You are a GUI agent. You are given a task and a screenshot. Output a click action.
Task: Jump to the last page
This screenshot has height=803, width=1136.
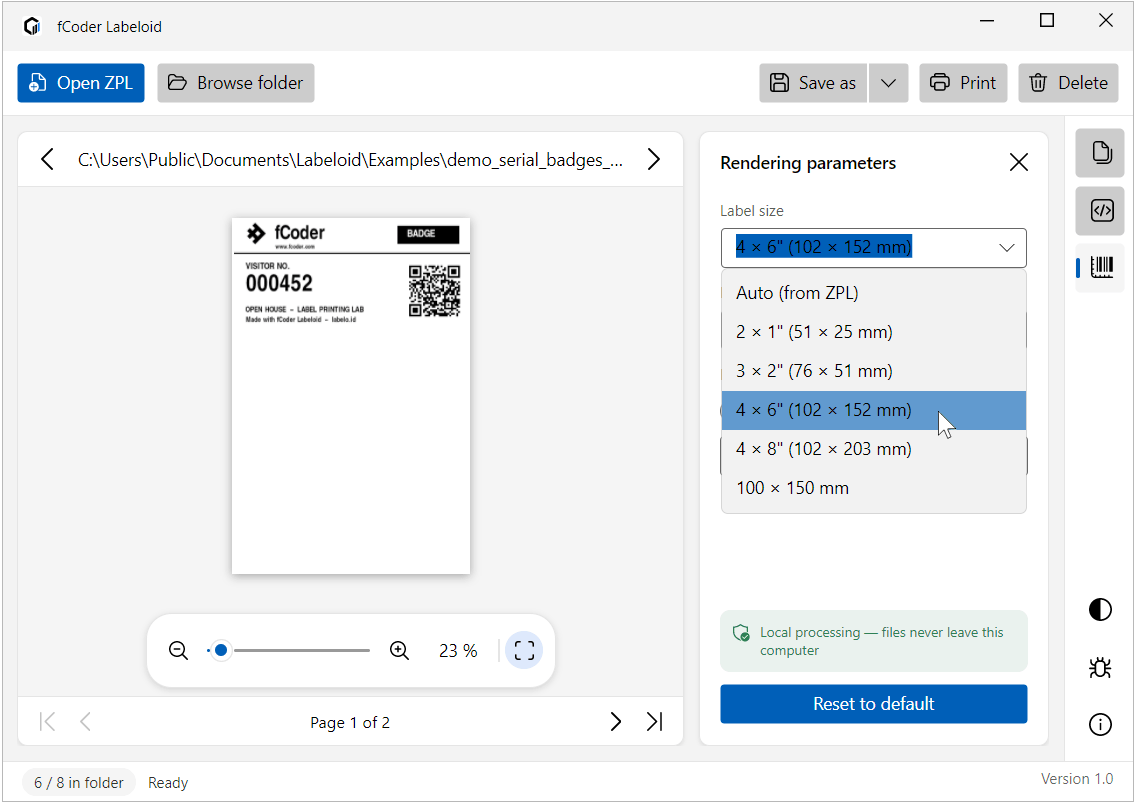654,722
